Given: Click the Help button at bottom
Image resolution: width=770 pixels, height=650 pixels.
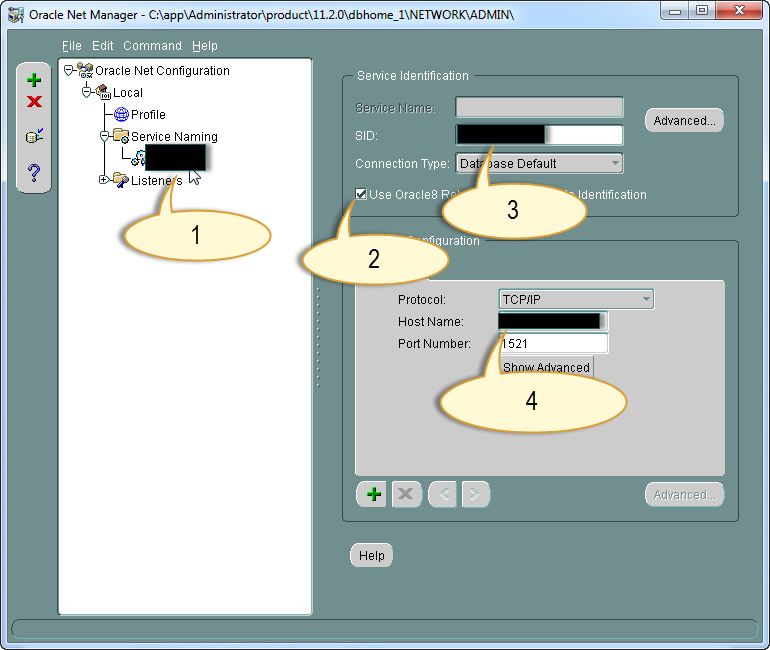Looking at the screenshot, I should coord(371,556).
